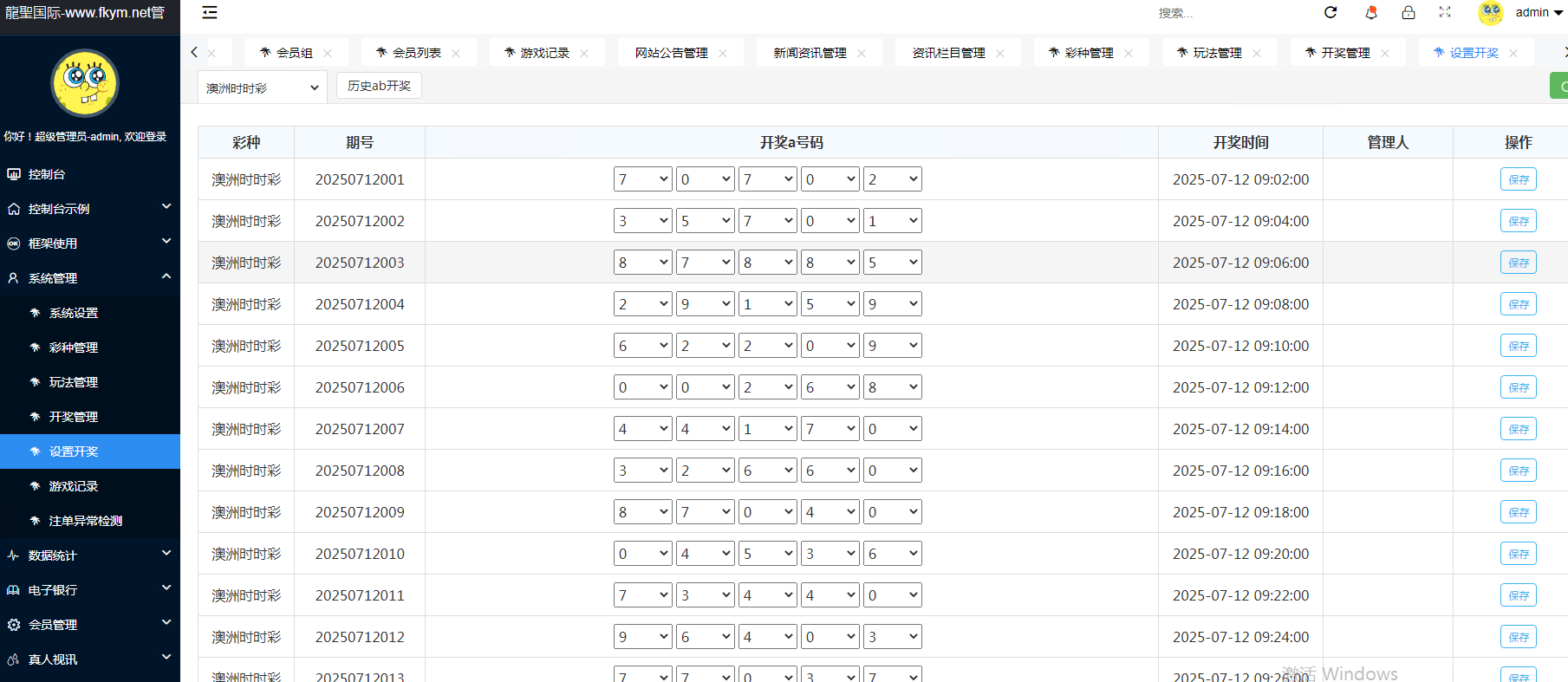Close the 开奖管理 tab

point(1385,54)
